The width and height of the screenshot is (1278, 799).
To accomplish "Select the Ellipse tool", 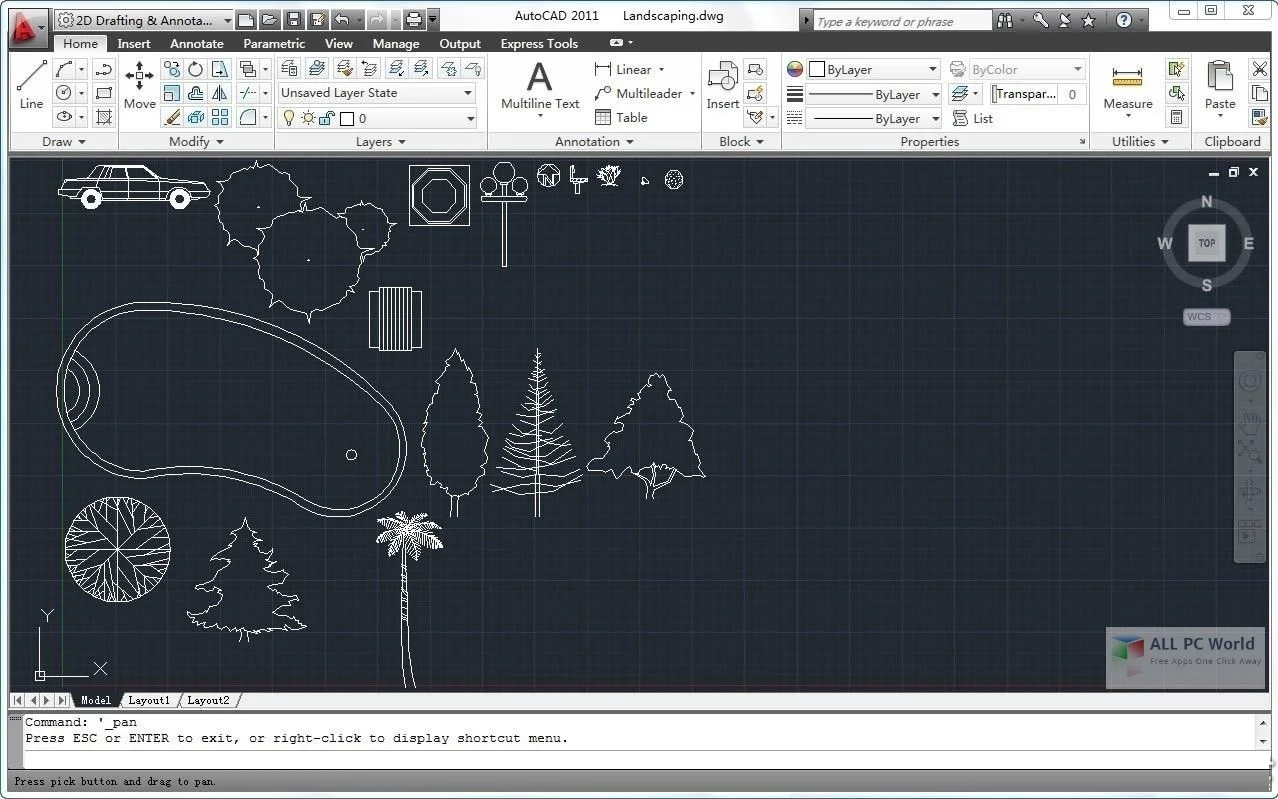I will [64, 117].
